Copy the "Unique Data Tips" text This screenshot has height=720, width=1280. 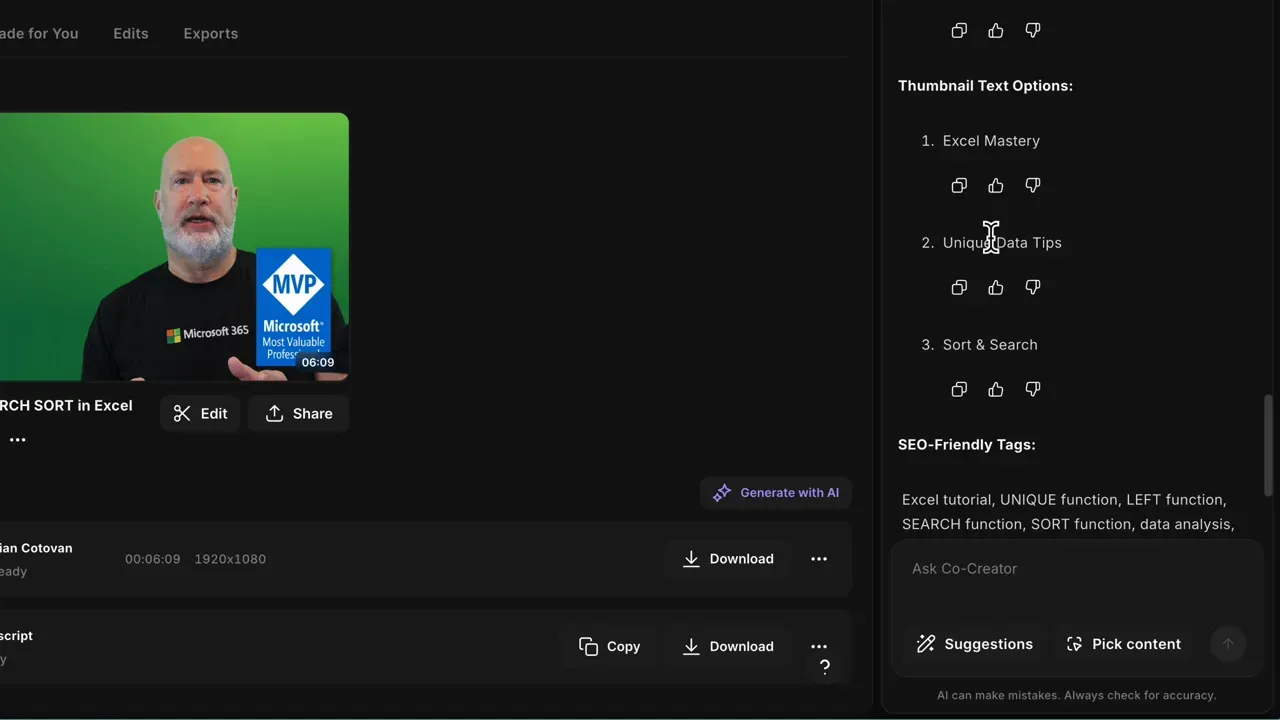(x=959, y=288)
